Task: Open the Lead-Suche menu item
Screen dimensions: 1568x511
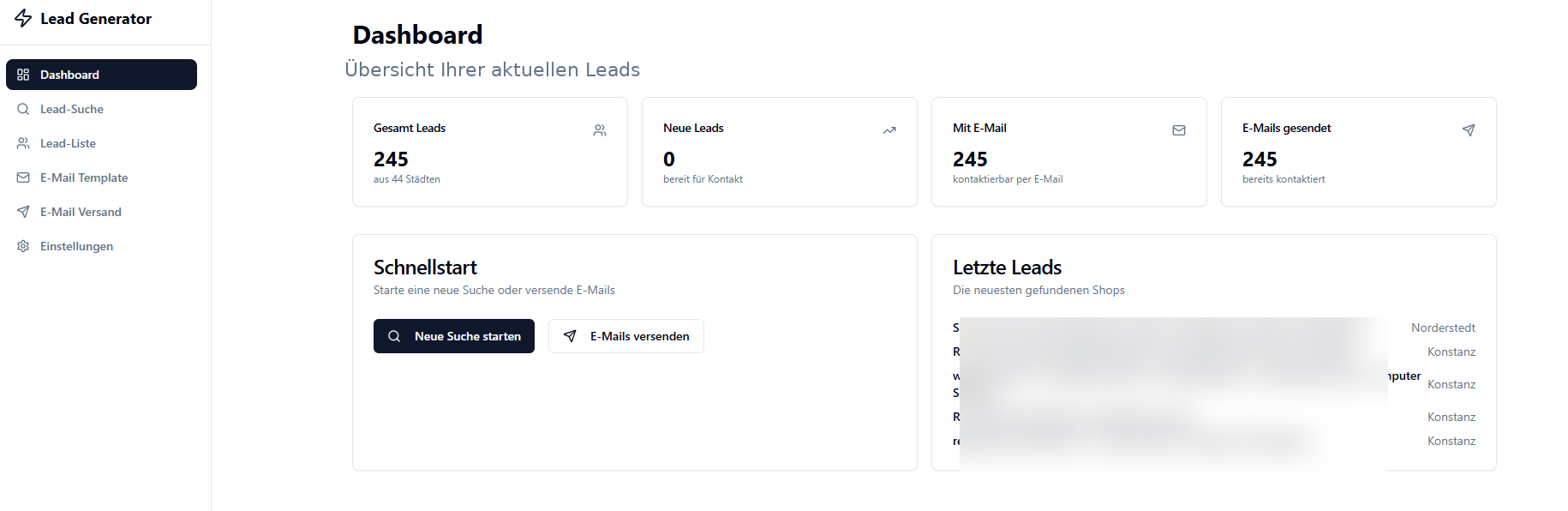Action: (101, 109)
